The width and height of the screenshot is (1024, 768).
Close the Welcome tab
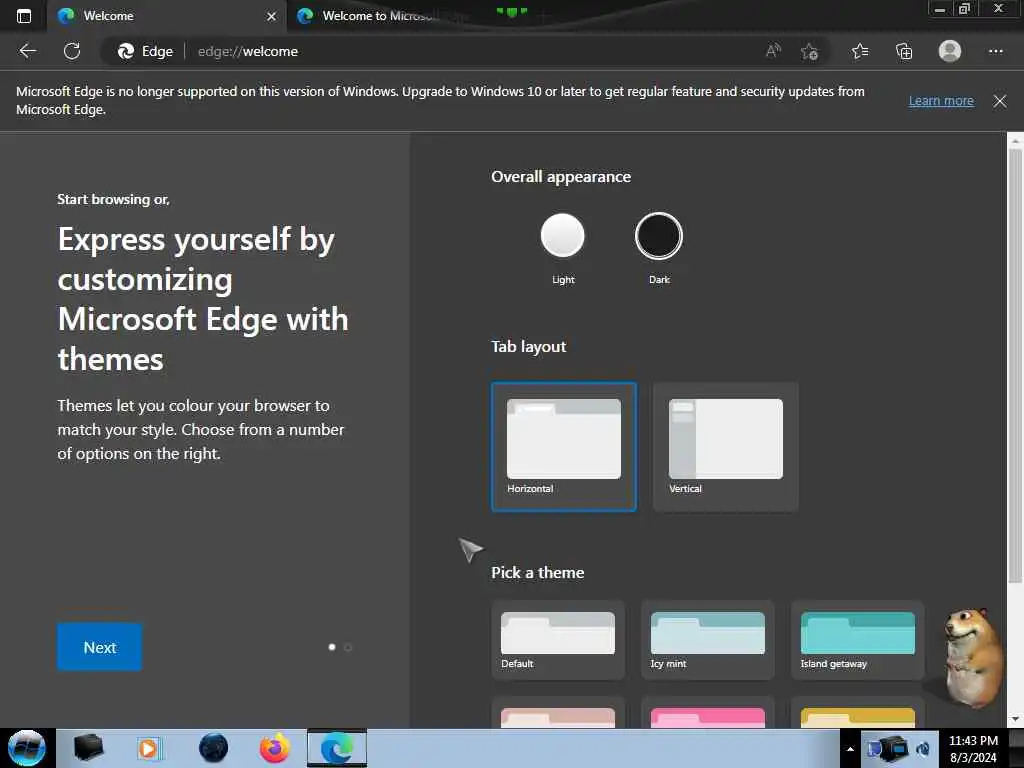point(272,16)
